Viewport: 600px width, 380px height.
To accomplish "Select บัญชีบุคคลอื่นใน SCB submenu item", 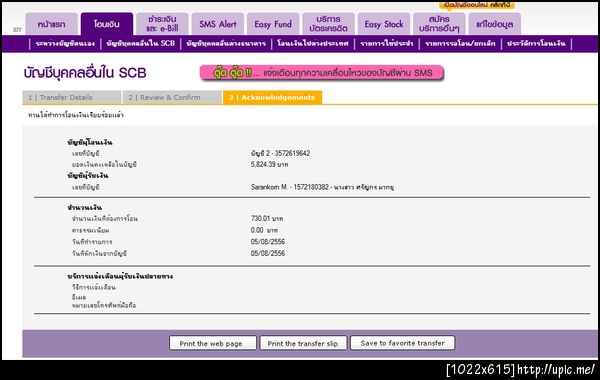I will tap(141, 44).
